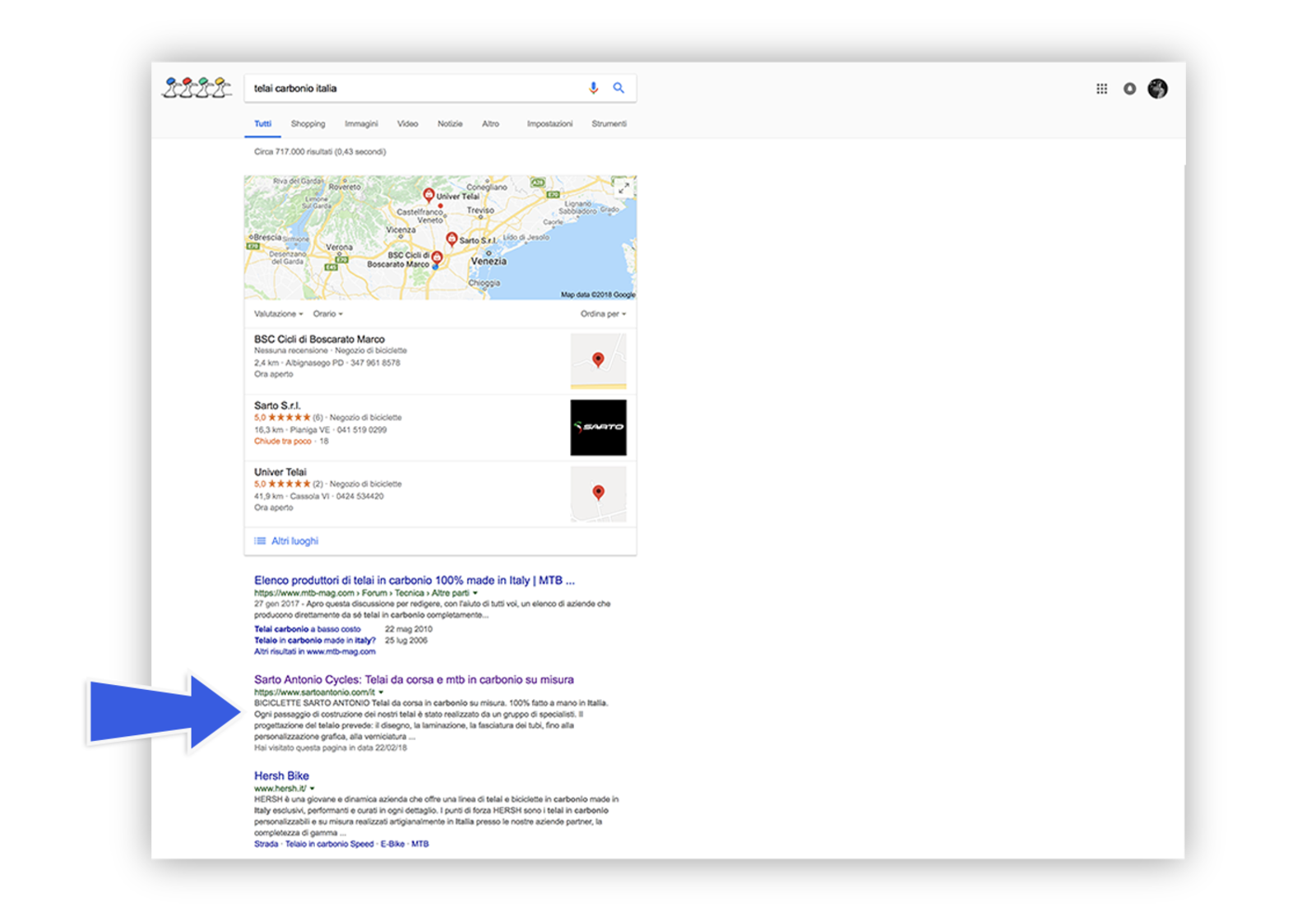Switch to the Shopping tab
This screenshot has width=1316, height=921.
[x=308, y=124]
